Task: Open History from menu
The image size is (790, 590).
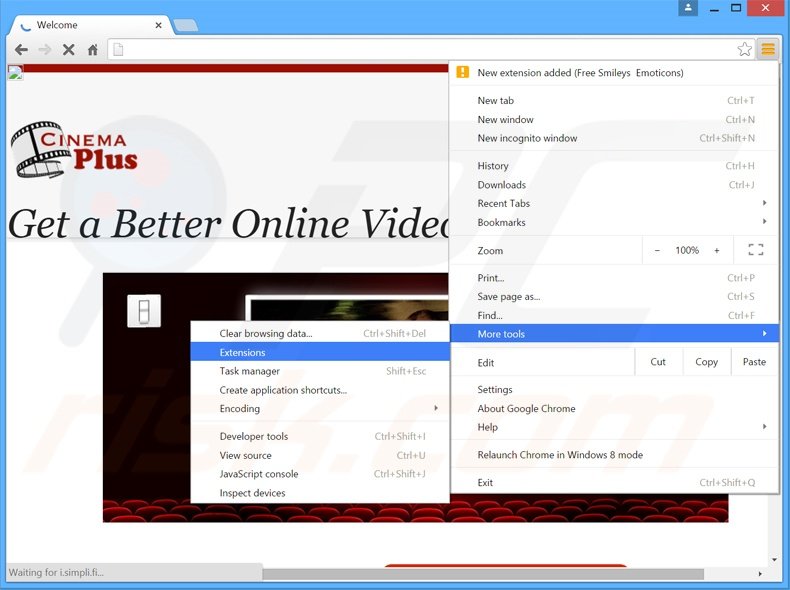Action: tap(614, 166)
